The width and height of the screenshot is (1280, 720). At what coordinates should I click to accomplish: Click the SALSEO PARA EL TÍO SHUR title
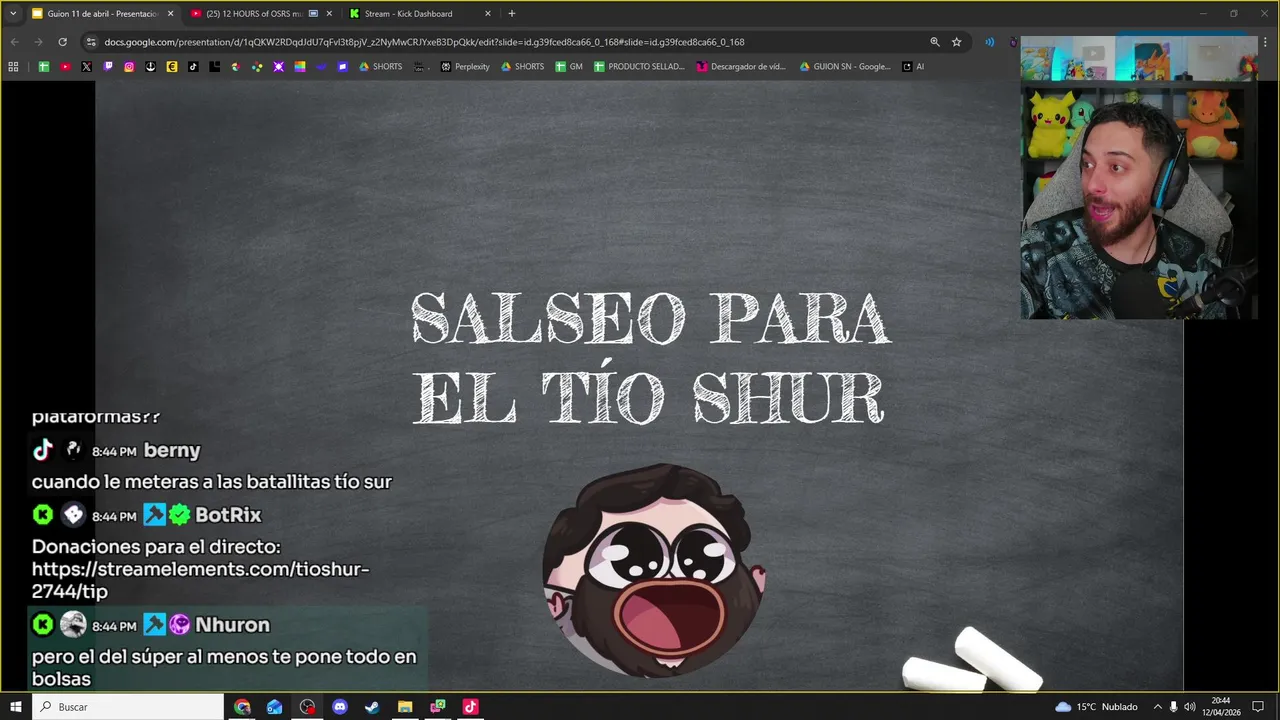click(x=650, y=357)
